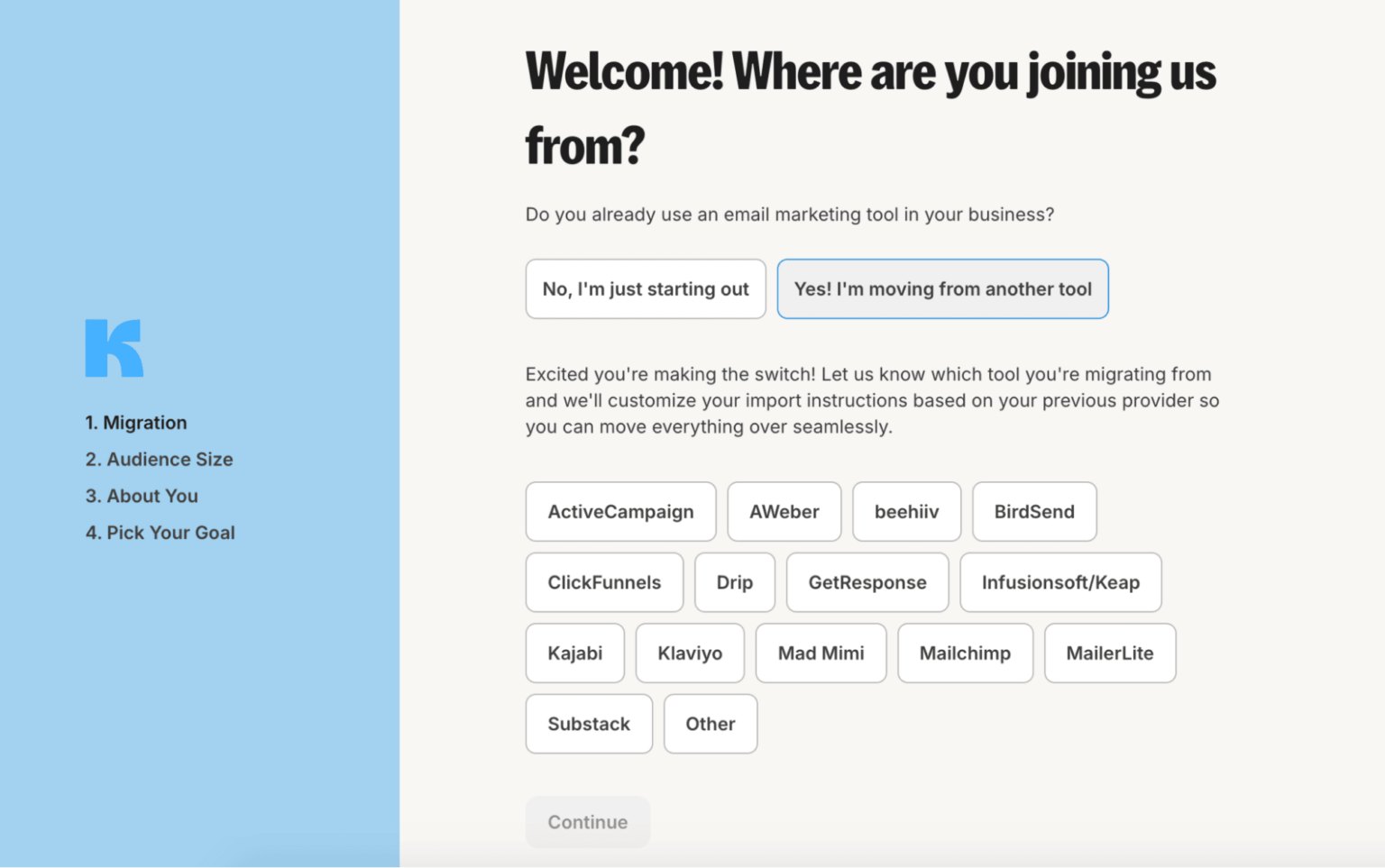Click the Kit logo in the sidebar
Viewport: 1385px width, 868px height.
coord(114,348)
